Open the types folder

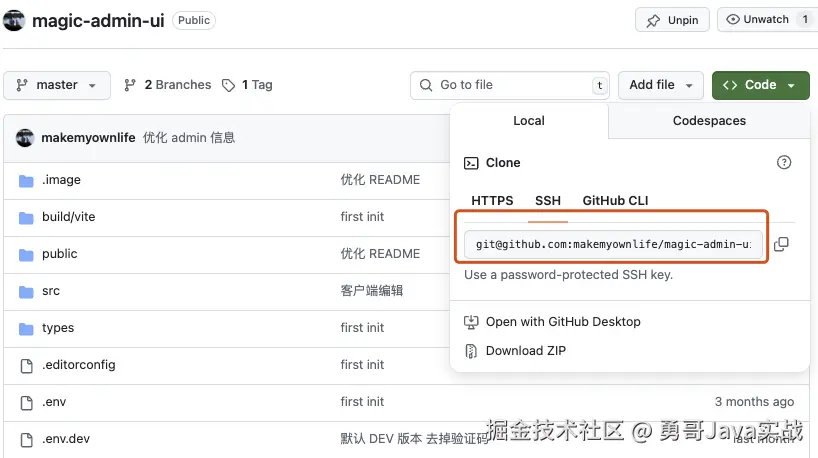tap(58, 328)
